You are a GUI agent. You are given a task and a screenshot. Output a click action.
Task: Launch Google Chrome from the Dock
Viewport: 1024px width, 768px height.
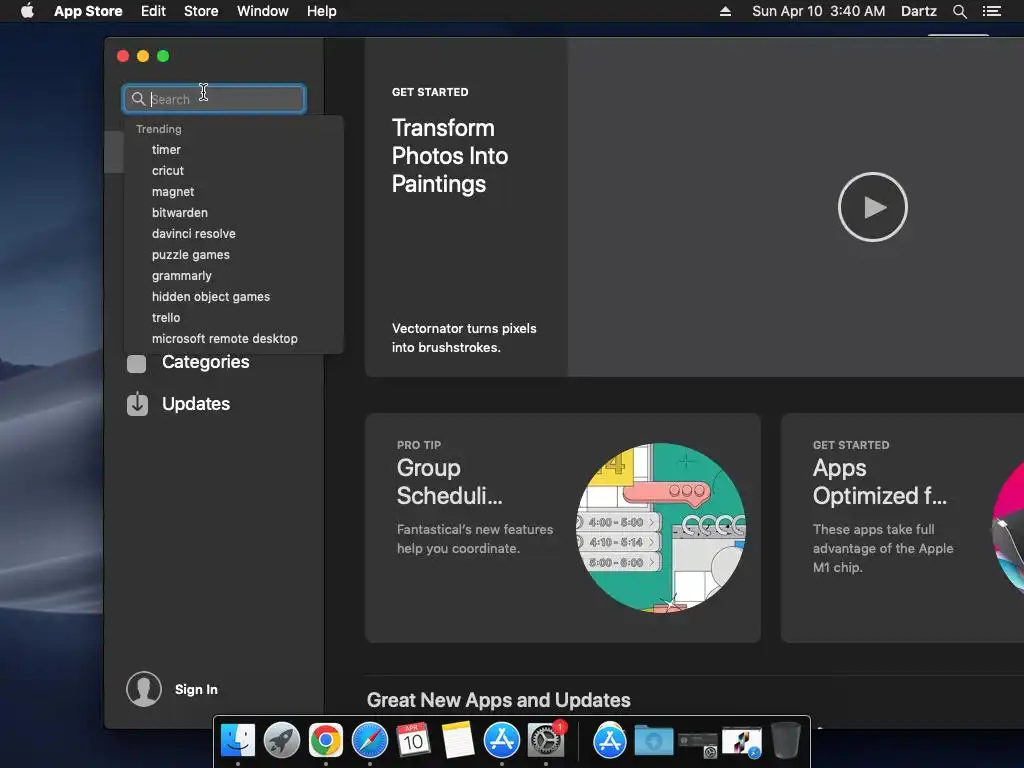click(x=326, y=740)
